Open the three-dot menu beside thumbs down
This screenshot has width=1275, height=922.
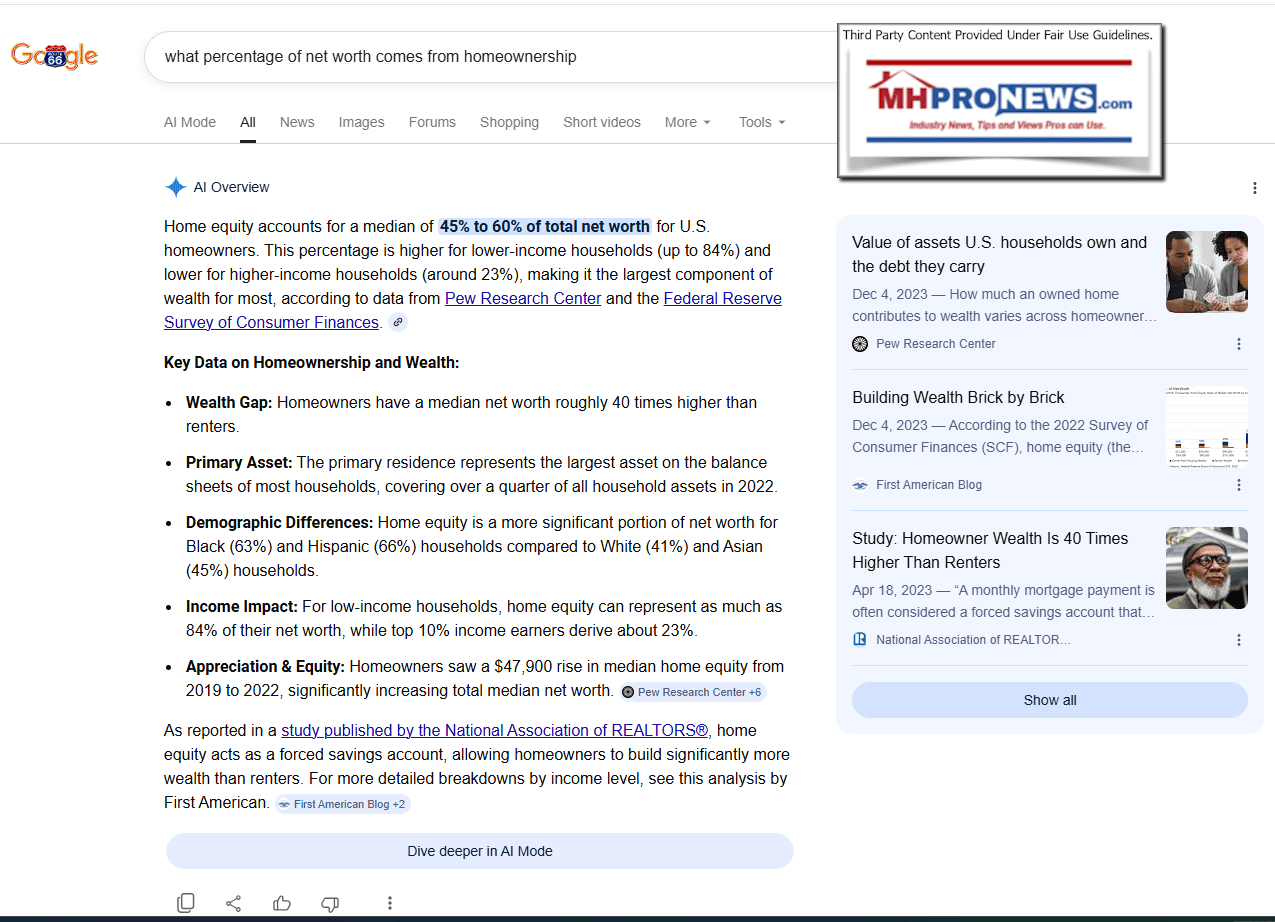[x=390, y=903]
